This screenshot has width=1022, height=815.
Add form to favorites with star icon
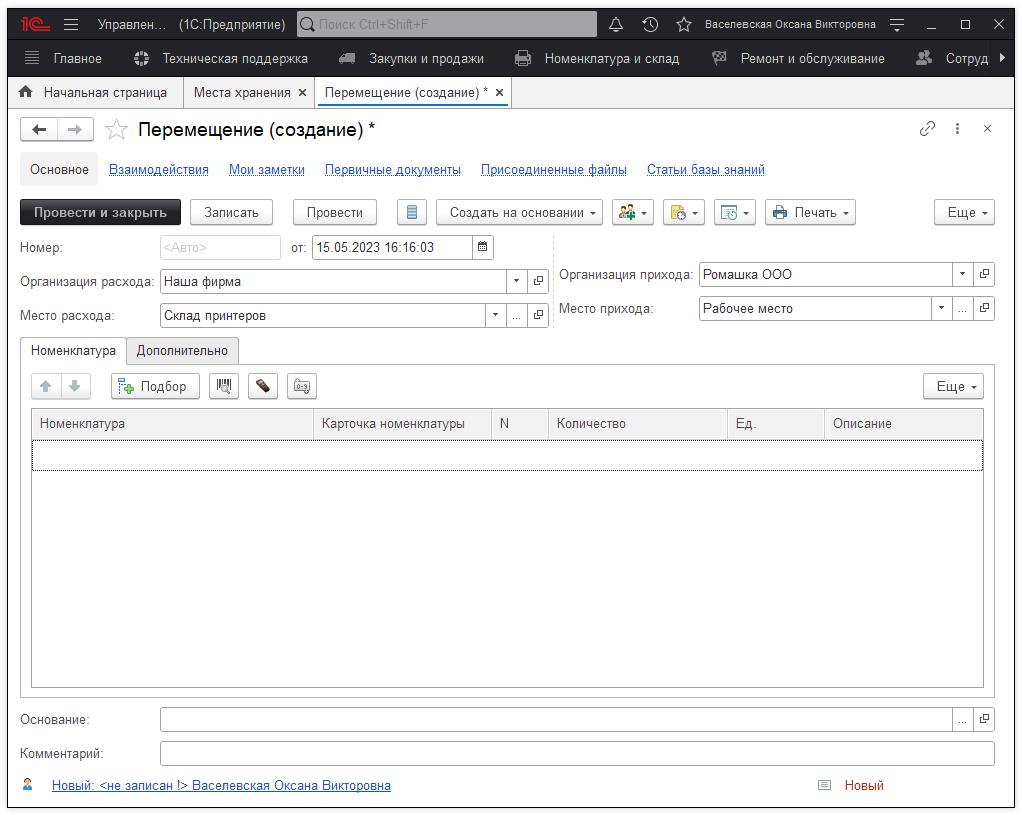(x=117, y=130)
